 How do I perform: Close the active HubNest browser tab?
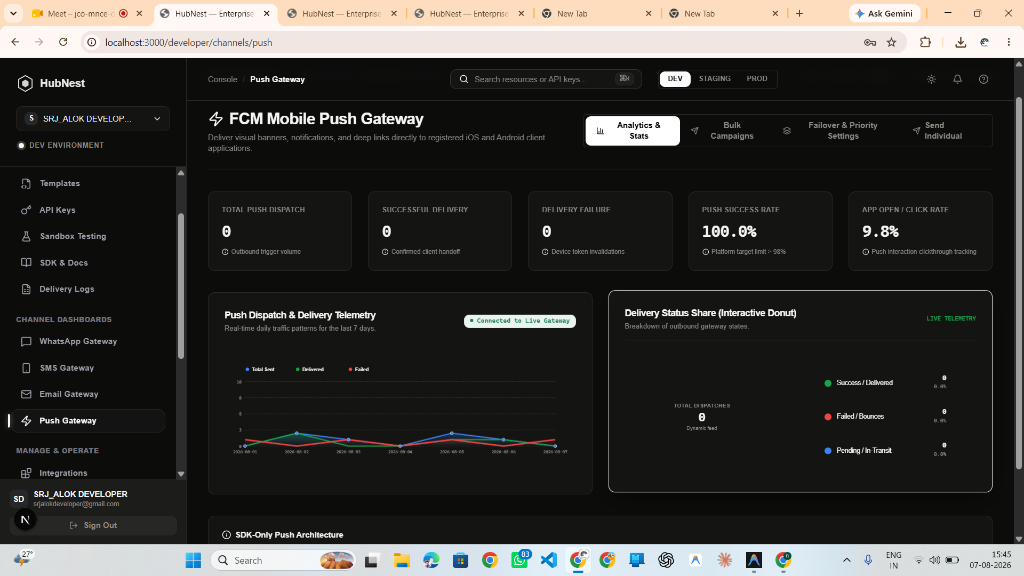click(266, 13)
